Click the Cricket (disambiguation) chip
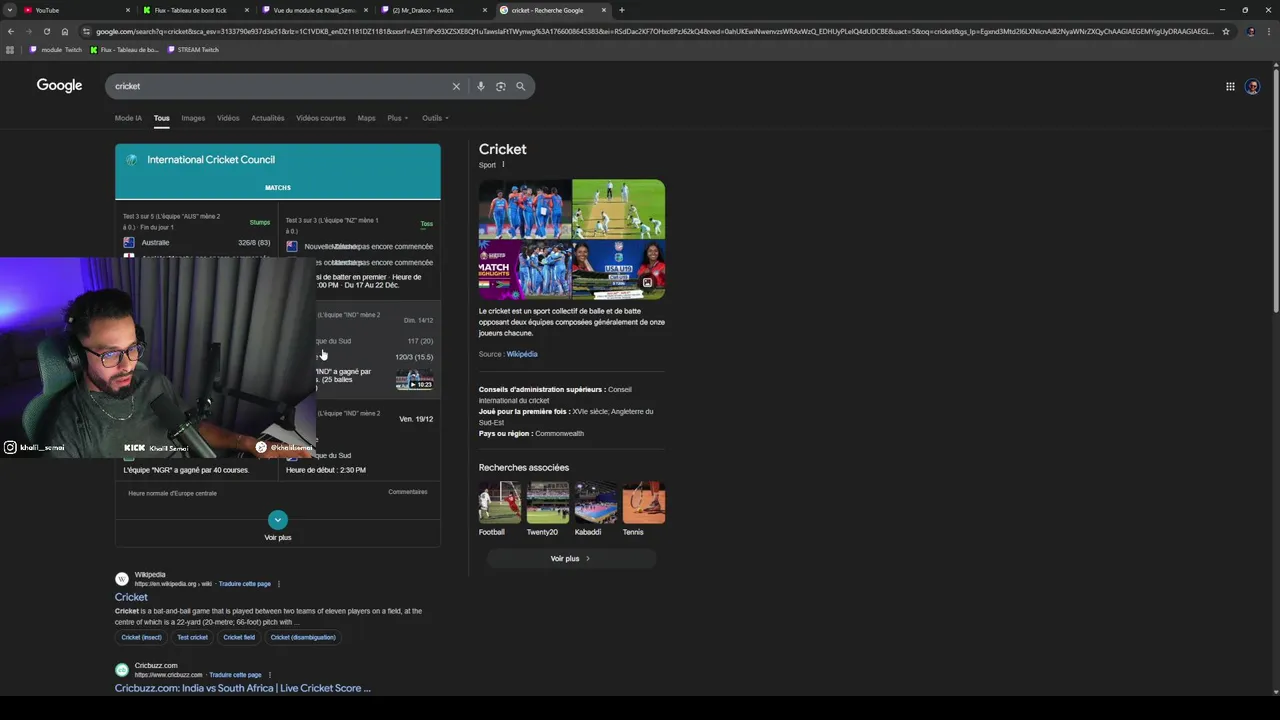 click(x=303, y=637)
